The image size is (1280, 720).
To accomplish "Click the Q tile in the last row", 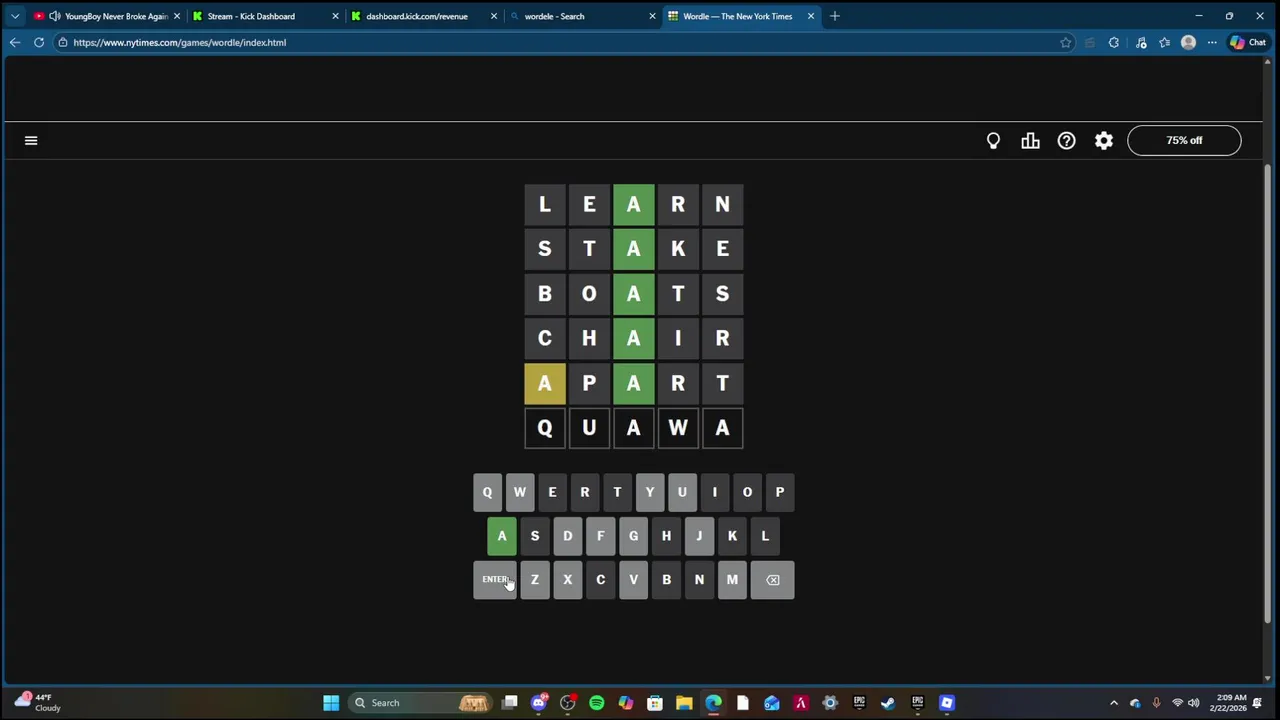I will pos(545,429).
